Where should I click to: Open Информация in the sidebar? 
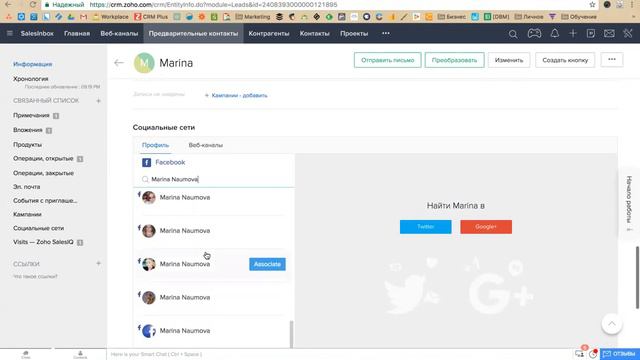click(33, 64)
